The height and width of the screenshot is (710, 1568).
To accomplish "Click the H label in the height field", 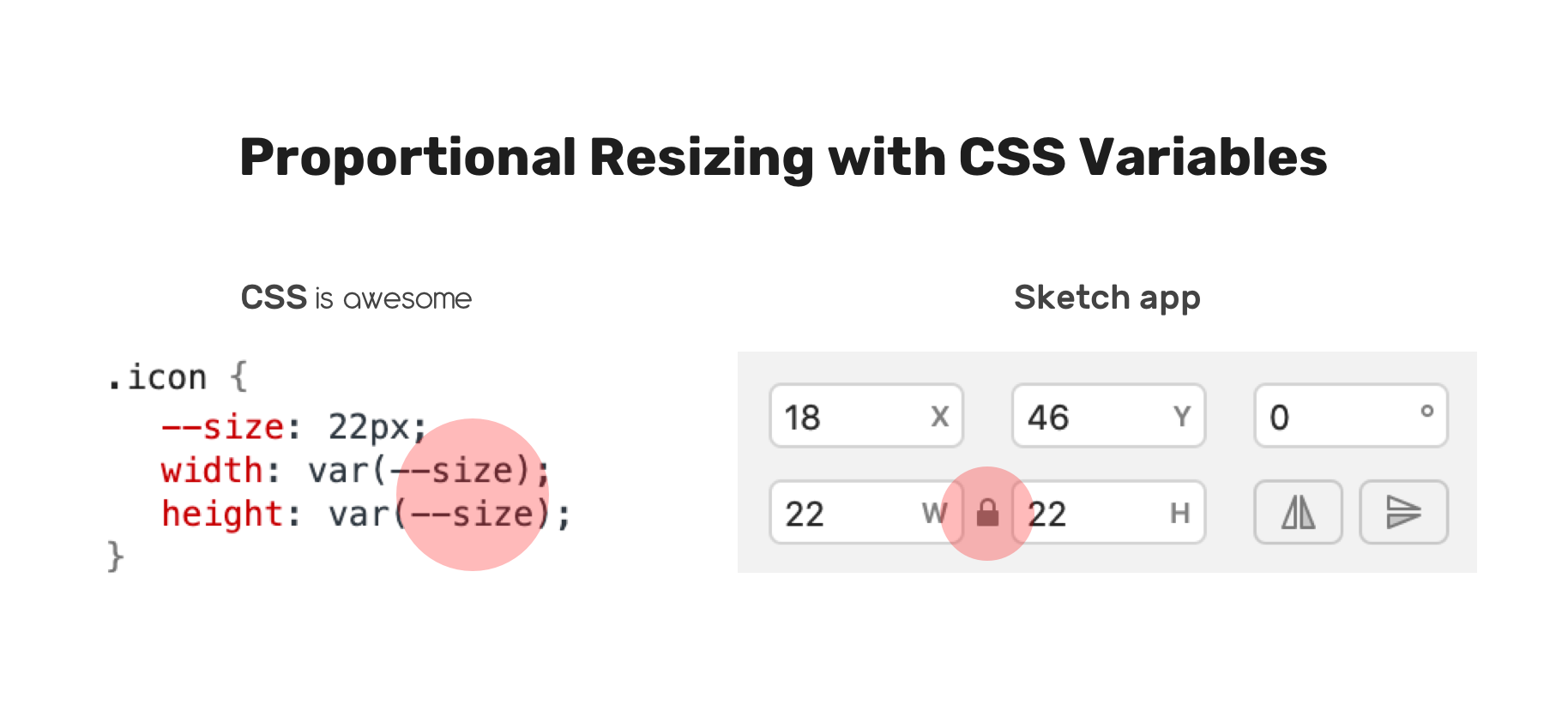I will click(x=1182, y=513).
